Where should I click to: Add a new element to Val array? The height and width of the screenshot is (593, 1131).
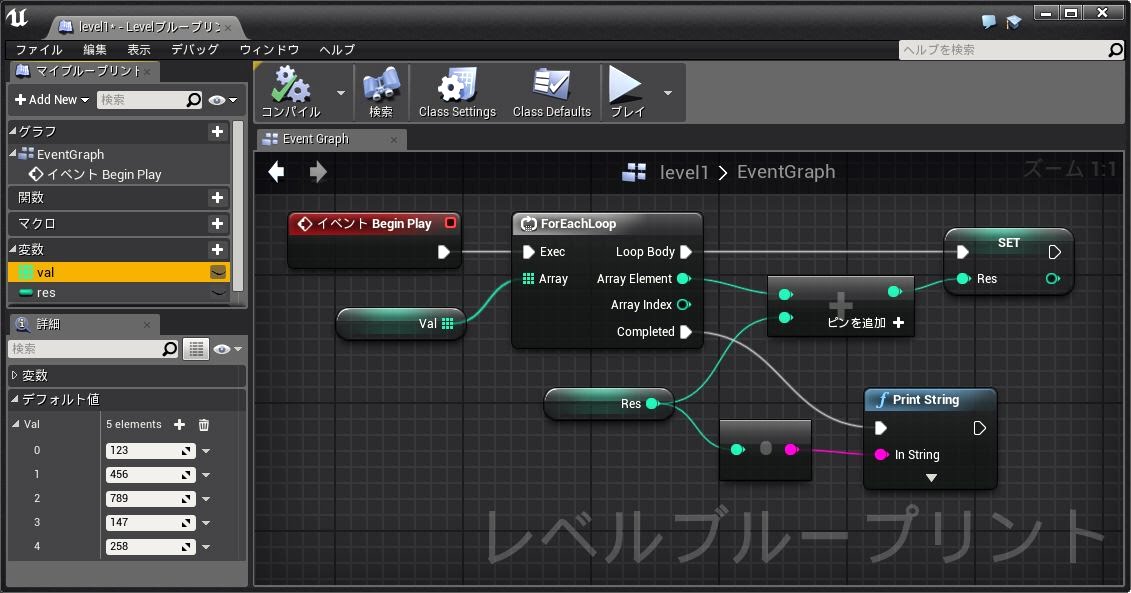pos(180,425)
